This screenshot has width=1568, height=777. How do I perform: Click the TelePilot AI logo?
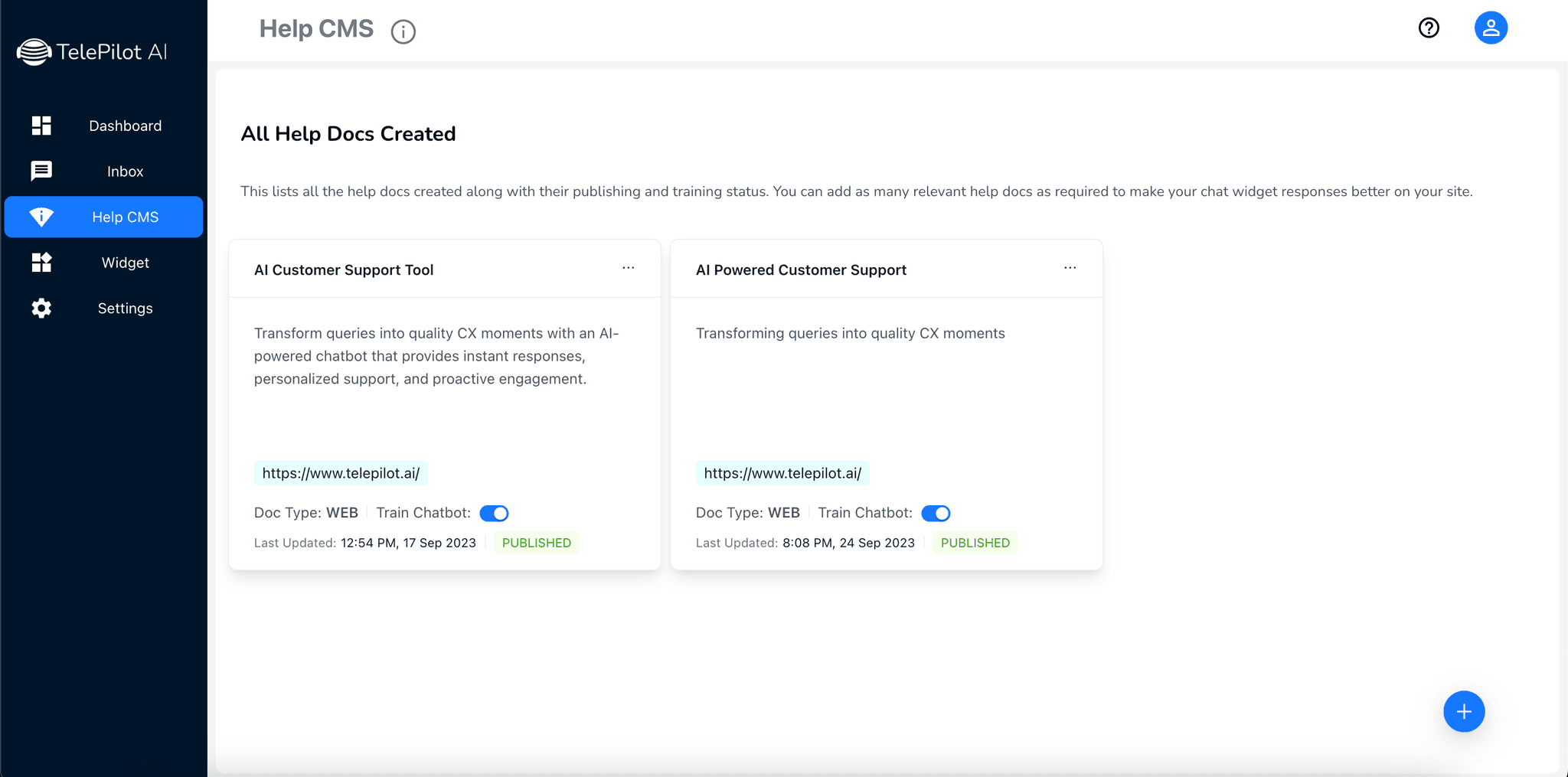tap(92, 52)
